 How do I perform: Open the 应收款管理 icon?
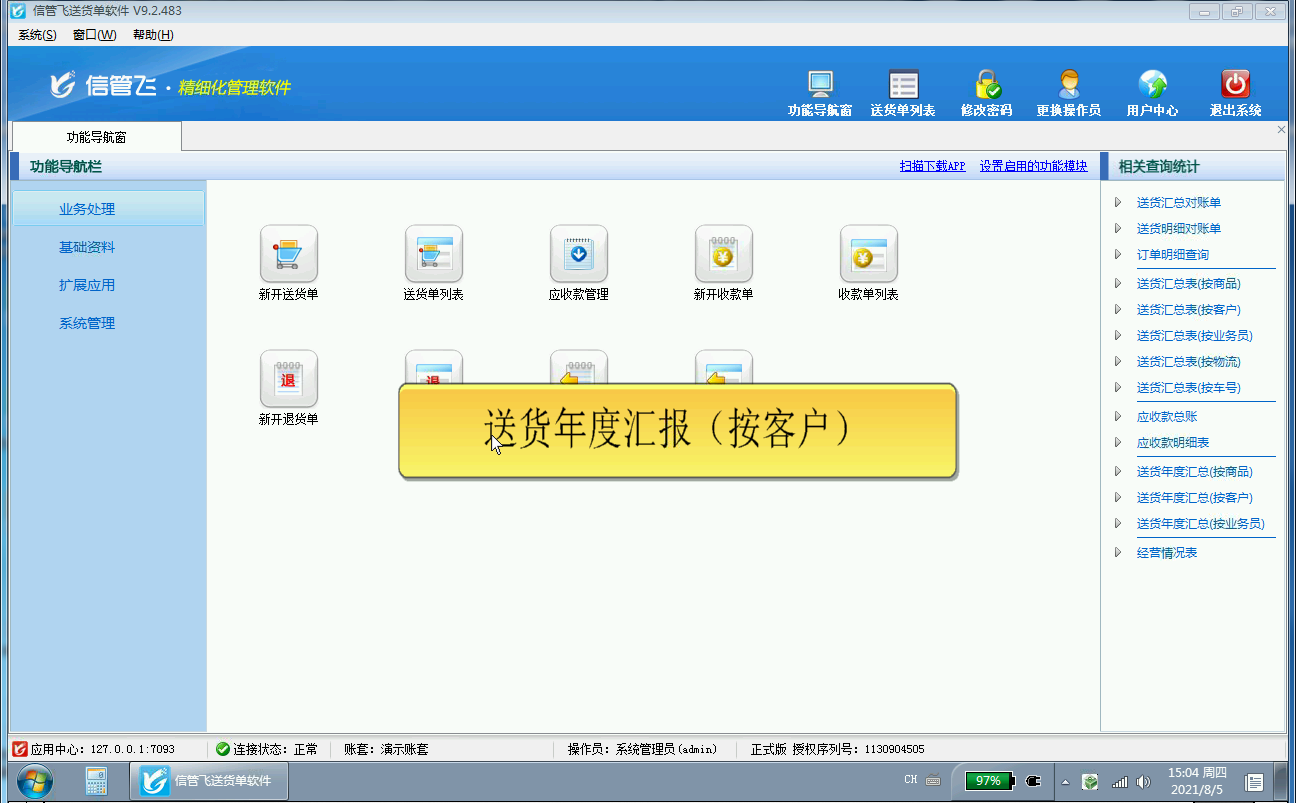(x=578, y=254)
